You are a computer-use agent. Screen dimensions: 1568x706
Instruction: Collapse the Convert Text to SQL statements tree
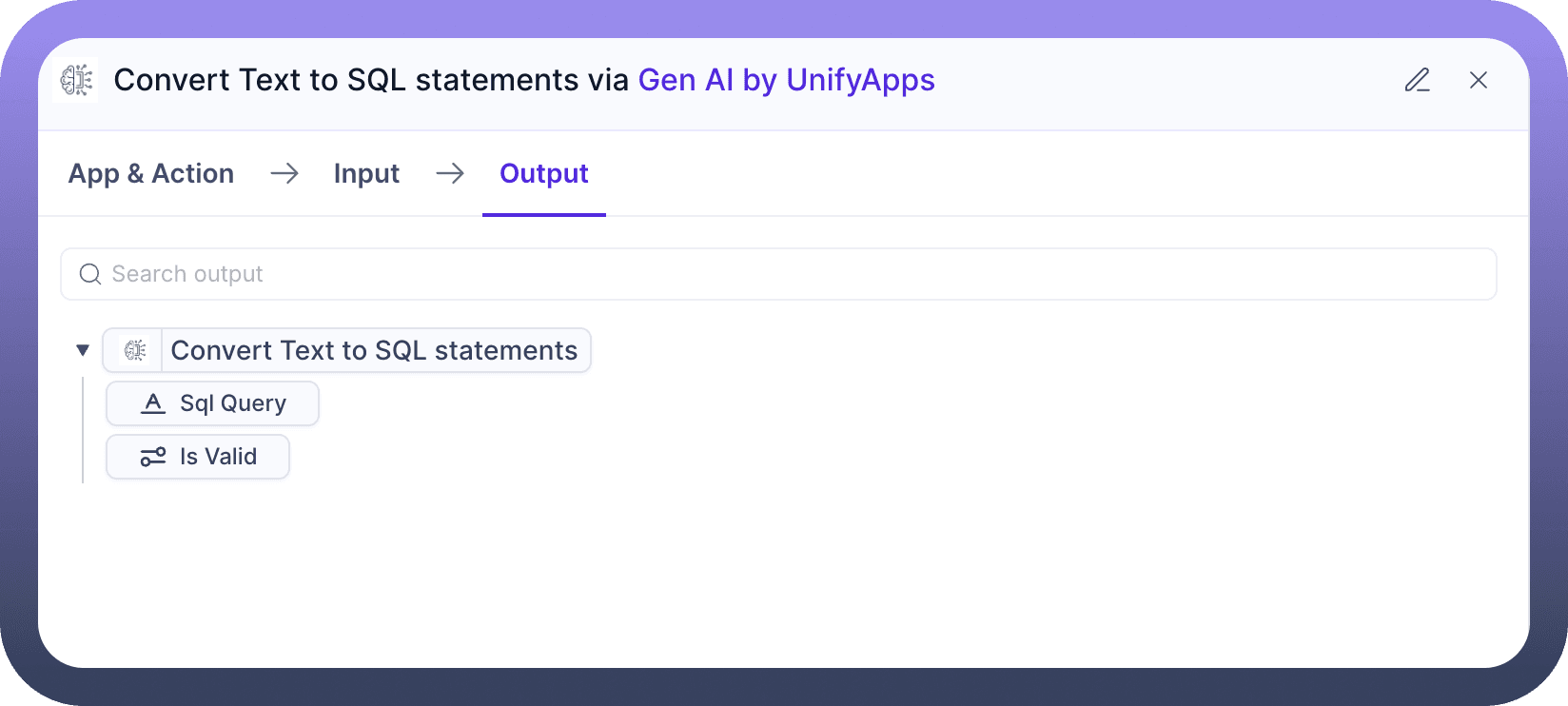point(83,350)
